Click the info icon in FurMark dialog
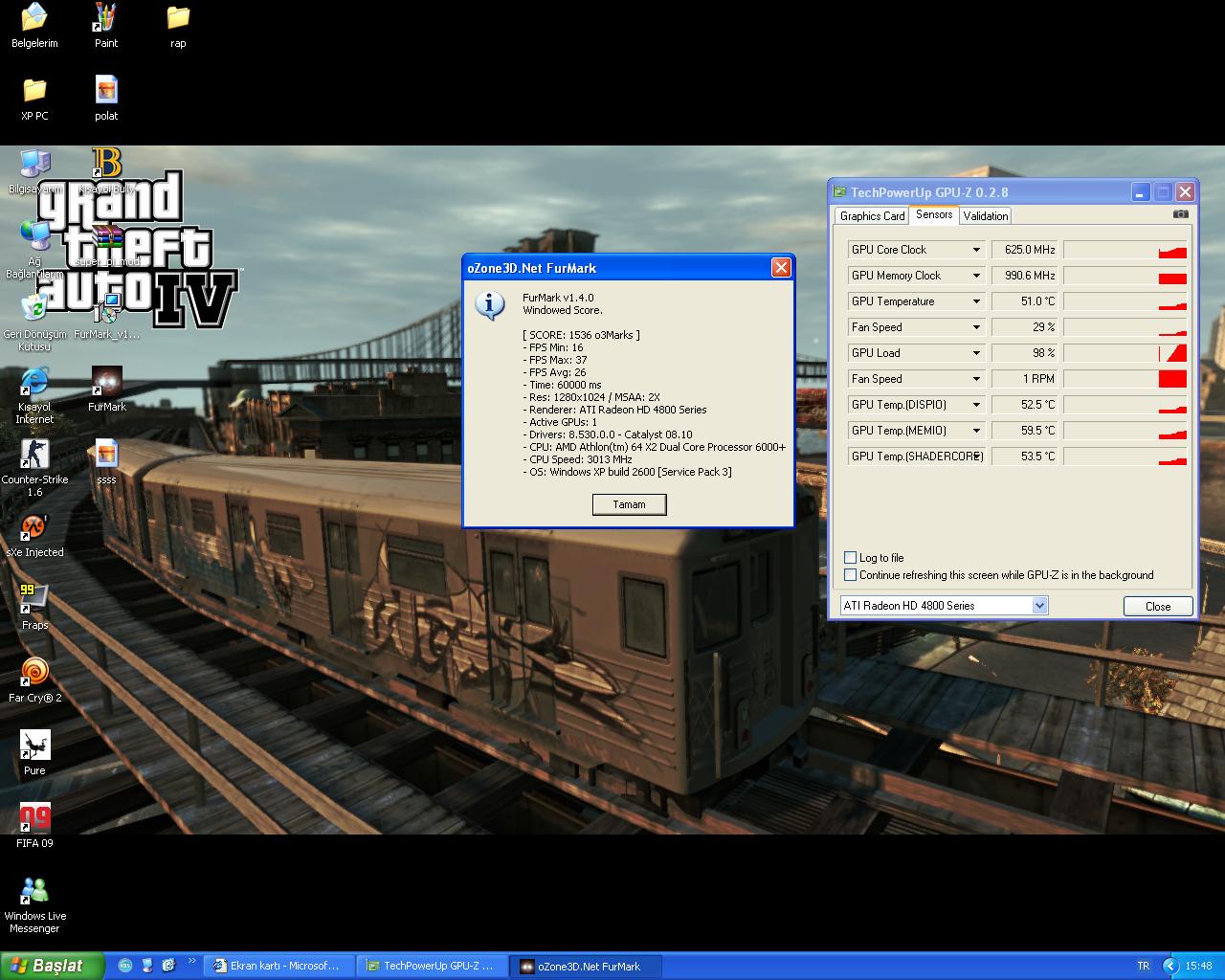Image resolution: width=1225 pixels, height=980 pixels. 490,304
